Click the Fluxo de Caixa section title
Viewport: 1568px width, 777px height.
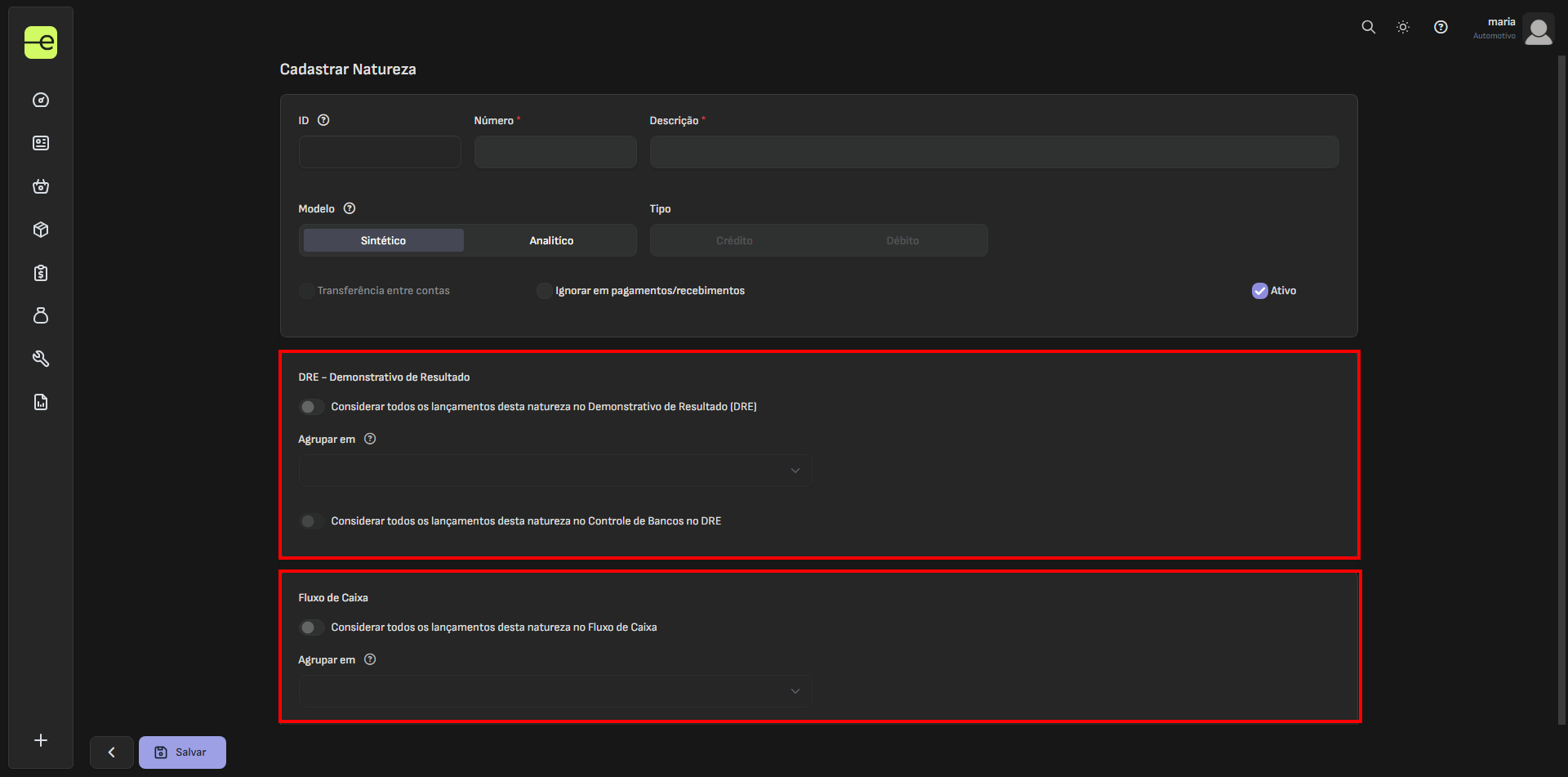(333, 597)
